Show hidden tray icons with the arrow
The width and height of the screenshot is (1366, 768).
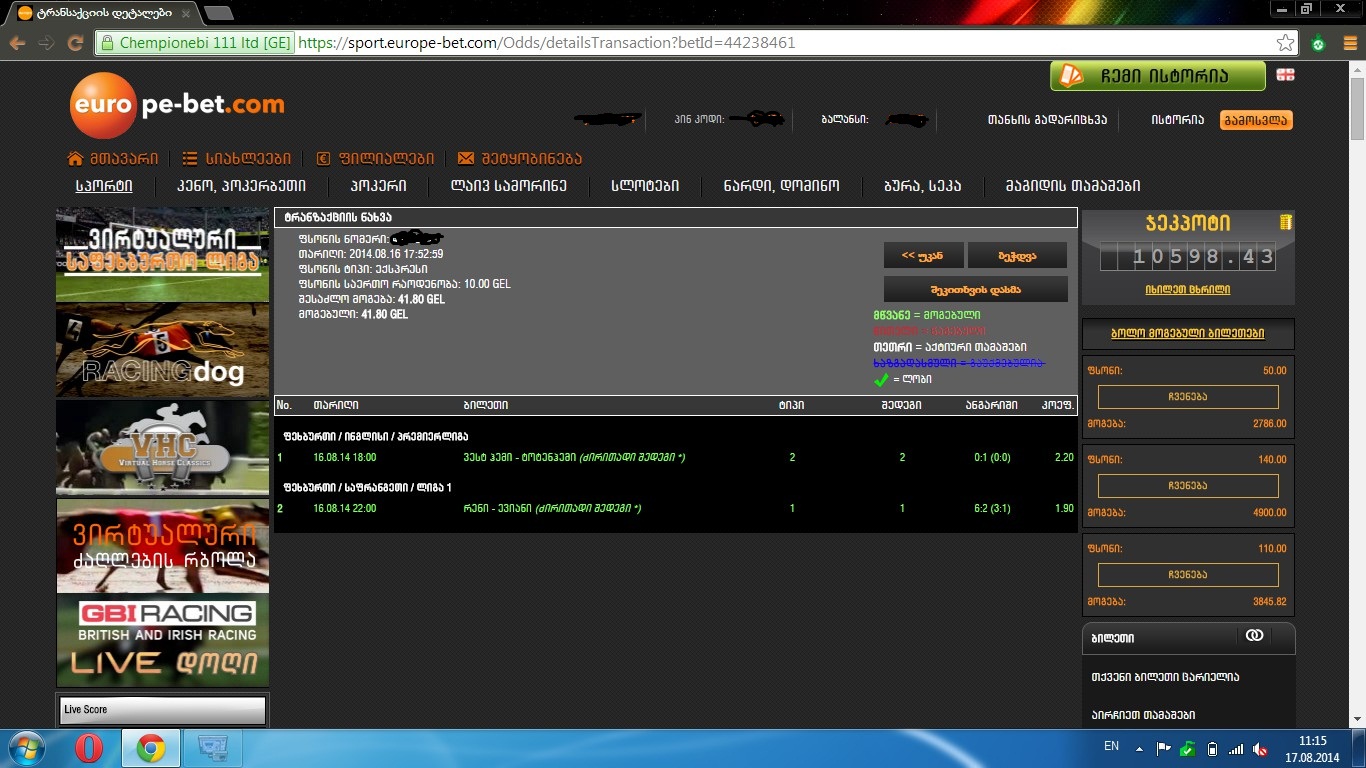pyautogui.click(x=1139, y=748)
